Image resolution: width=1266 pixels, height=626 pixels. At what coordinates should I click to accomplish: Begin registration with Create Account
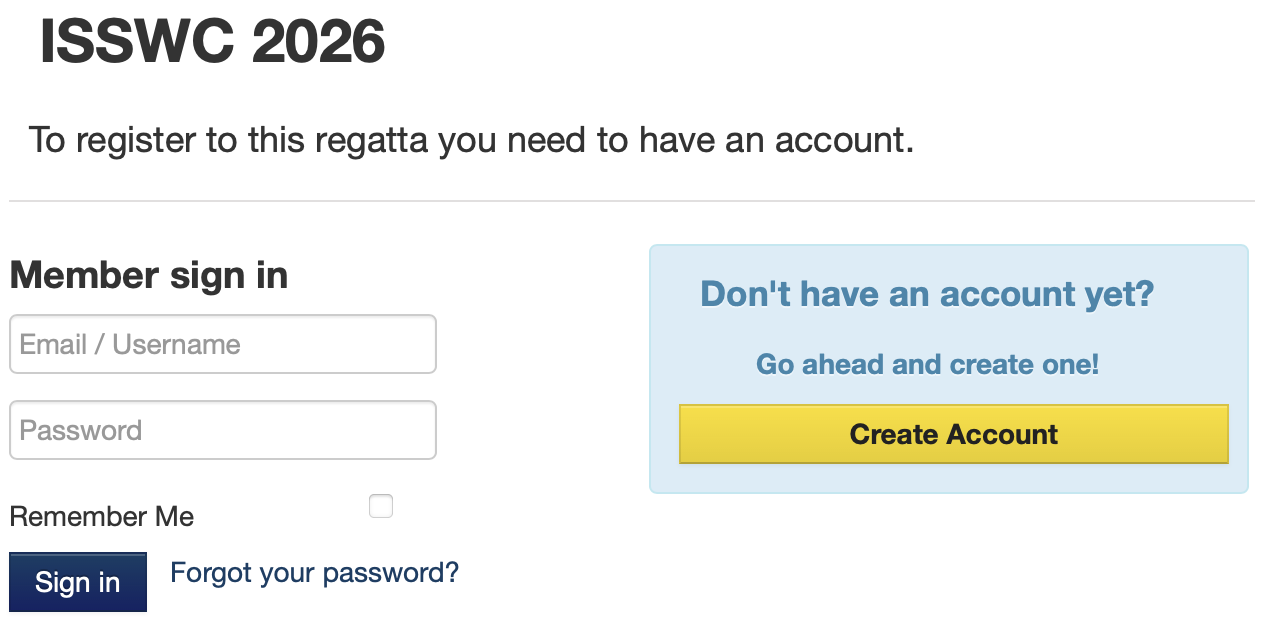pyautogui.click(x=953, y=434)
